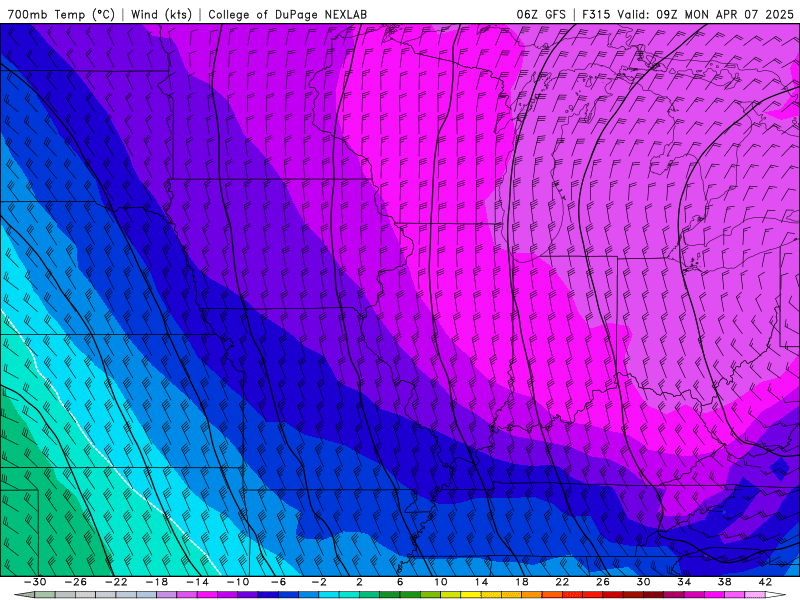Viewport: 800px width, 600px height.
Task: Click the 'Wind (kts)' header label
Action: click(161, 14)
